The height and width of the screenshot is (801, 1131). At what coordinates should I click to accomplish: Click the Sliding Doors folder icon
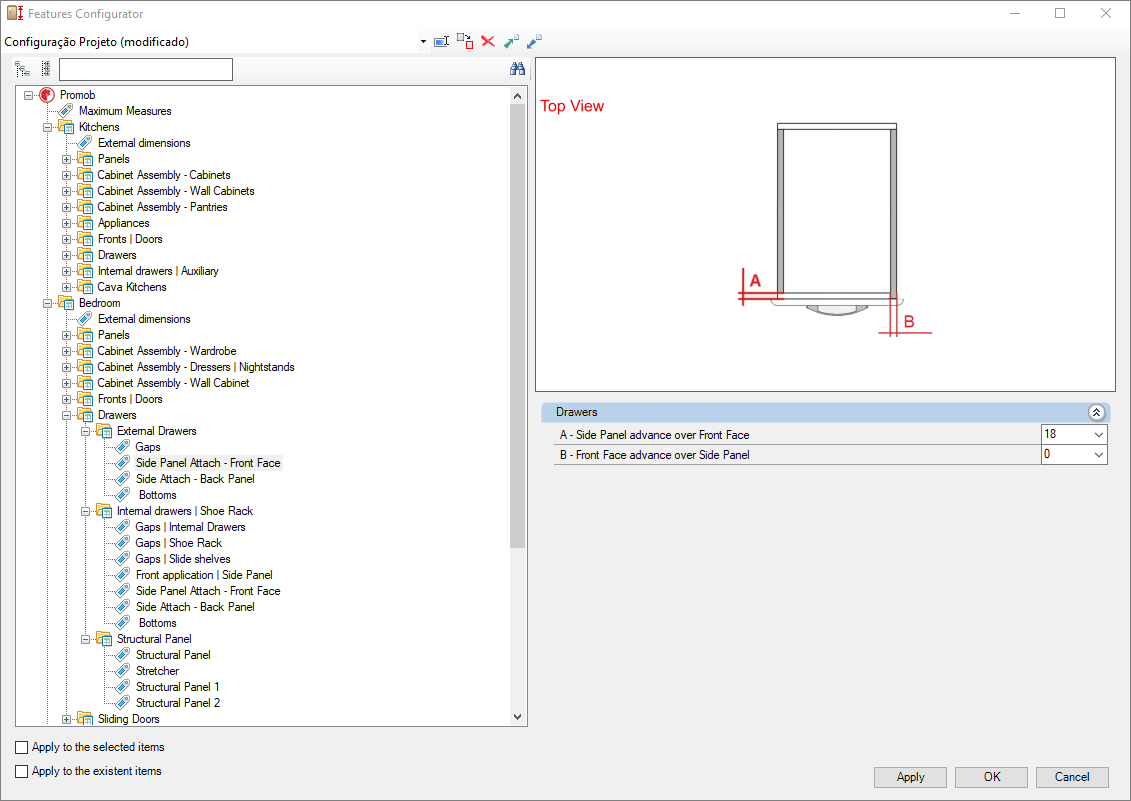85,719
